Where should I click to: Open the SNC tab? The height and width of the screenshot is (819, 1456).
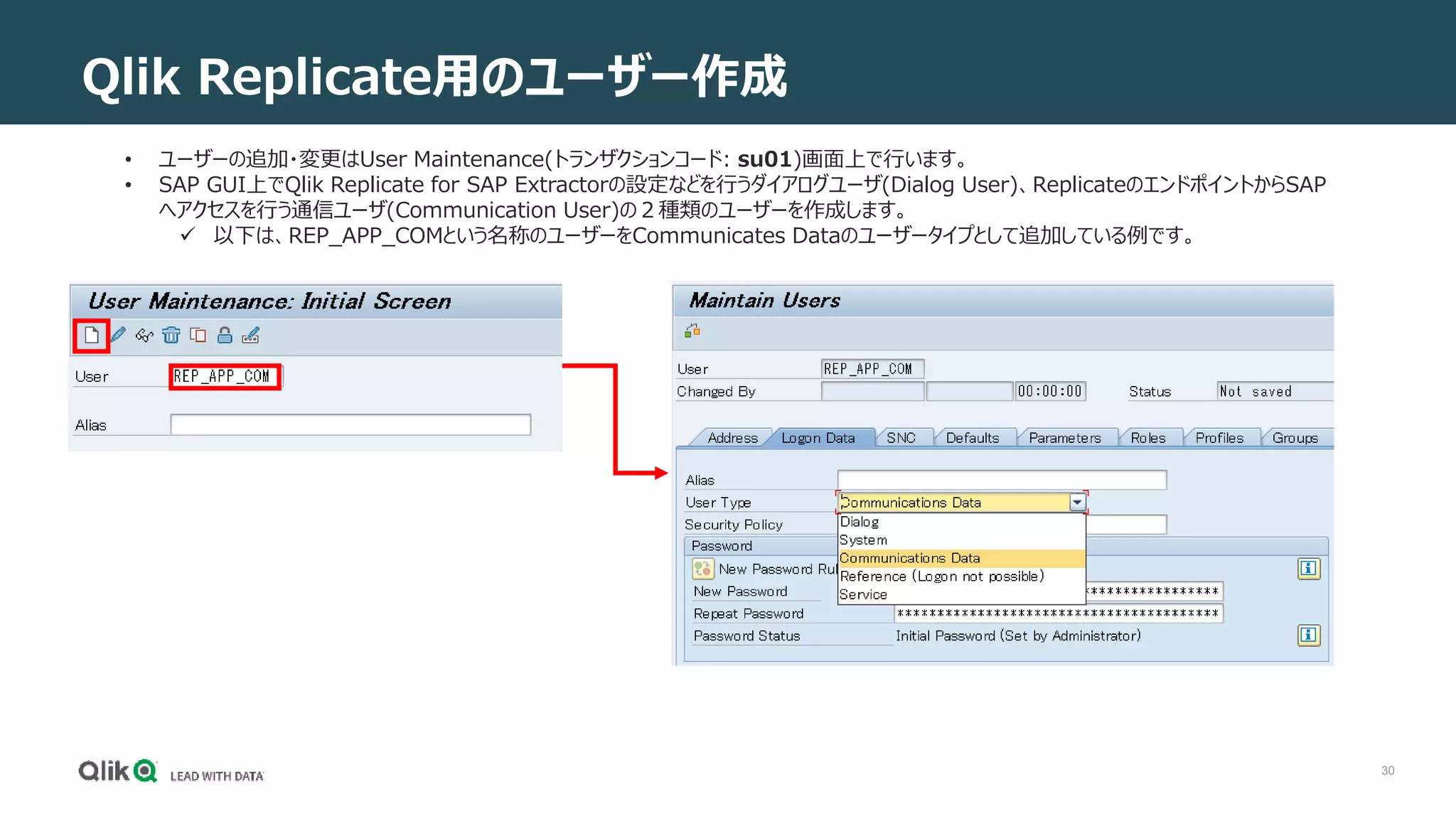[x=901, y=438]
